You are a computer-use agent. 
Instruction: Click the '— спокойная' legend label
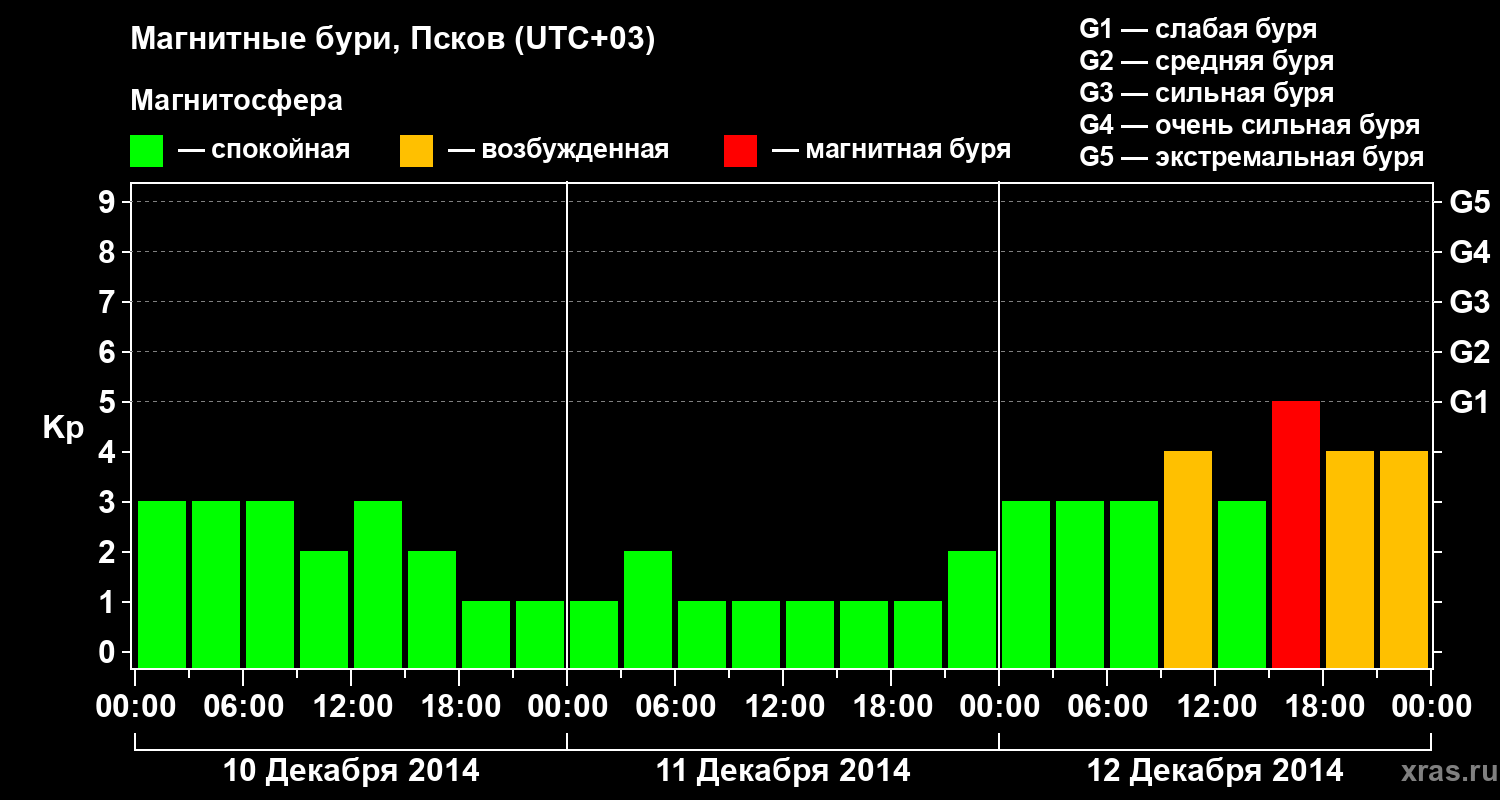tap(264, 150)
